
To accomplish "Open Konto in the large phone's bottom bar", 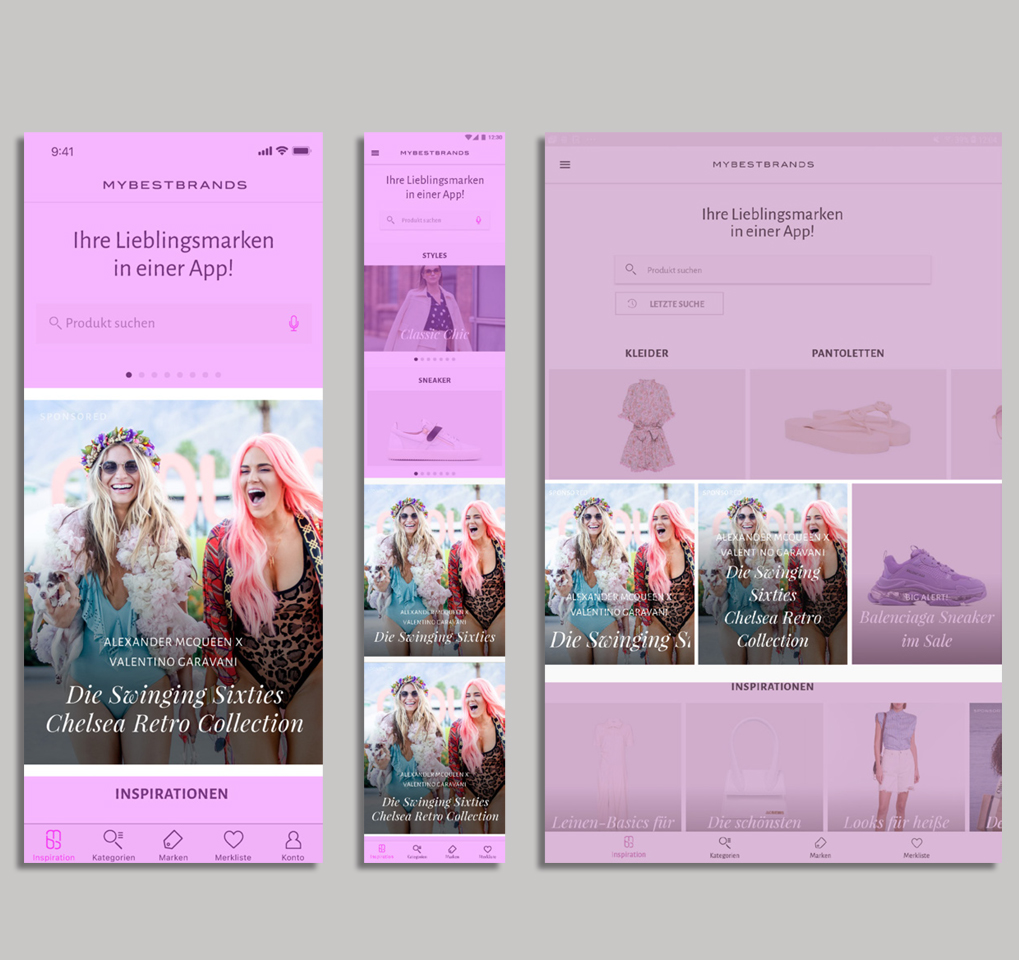I will [x=292, y=845].
